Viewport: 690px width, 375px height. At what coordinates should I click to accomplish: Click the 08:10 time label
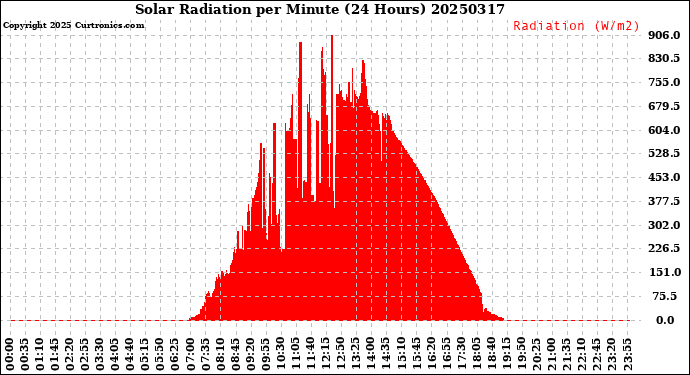coord(220,355)
